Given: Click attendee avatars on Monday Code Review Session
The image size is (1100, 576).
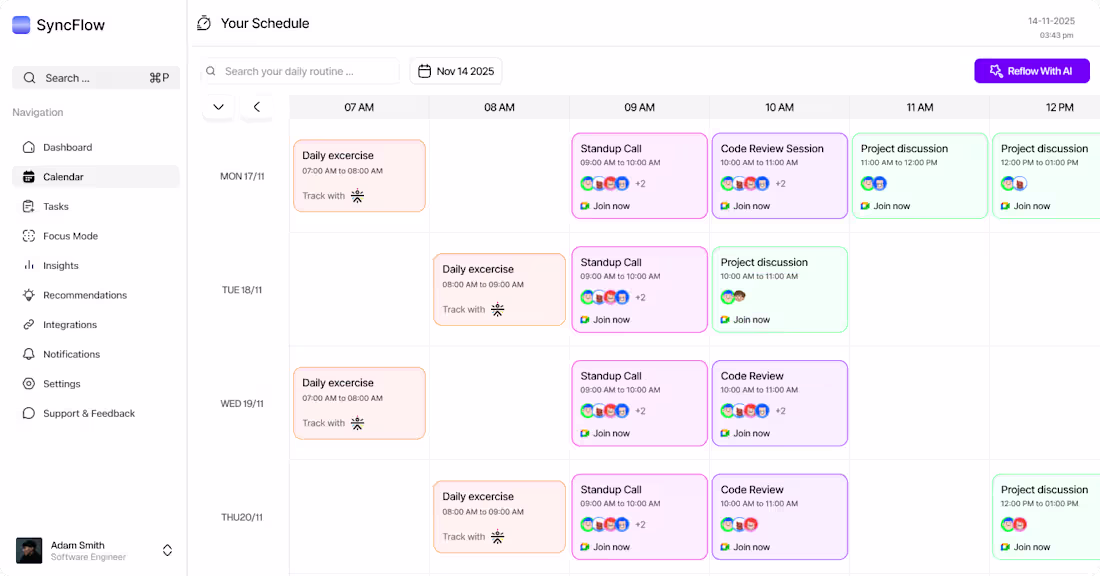Looking at the screenshot, I should [x=745, y=184].
